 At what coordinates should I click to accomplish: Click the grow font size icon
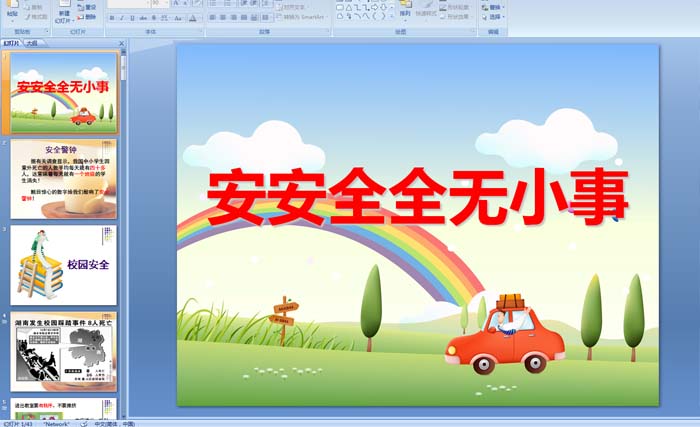(x=176, y=3)
